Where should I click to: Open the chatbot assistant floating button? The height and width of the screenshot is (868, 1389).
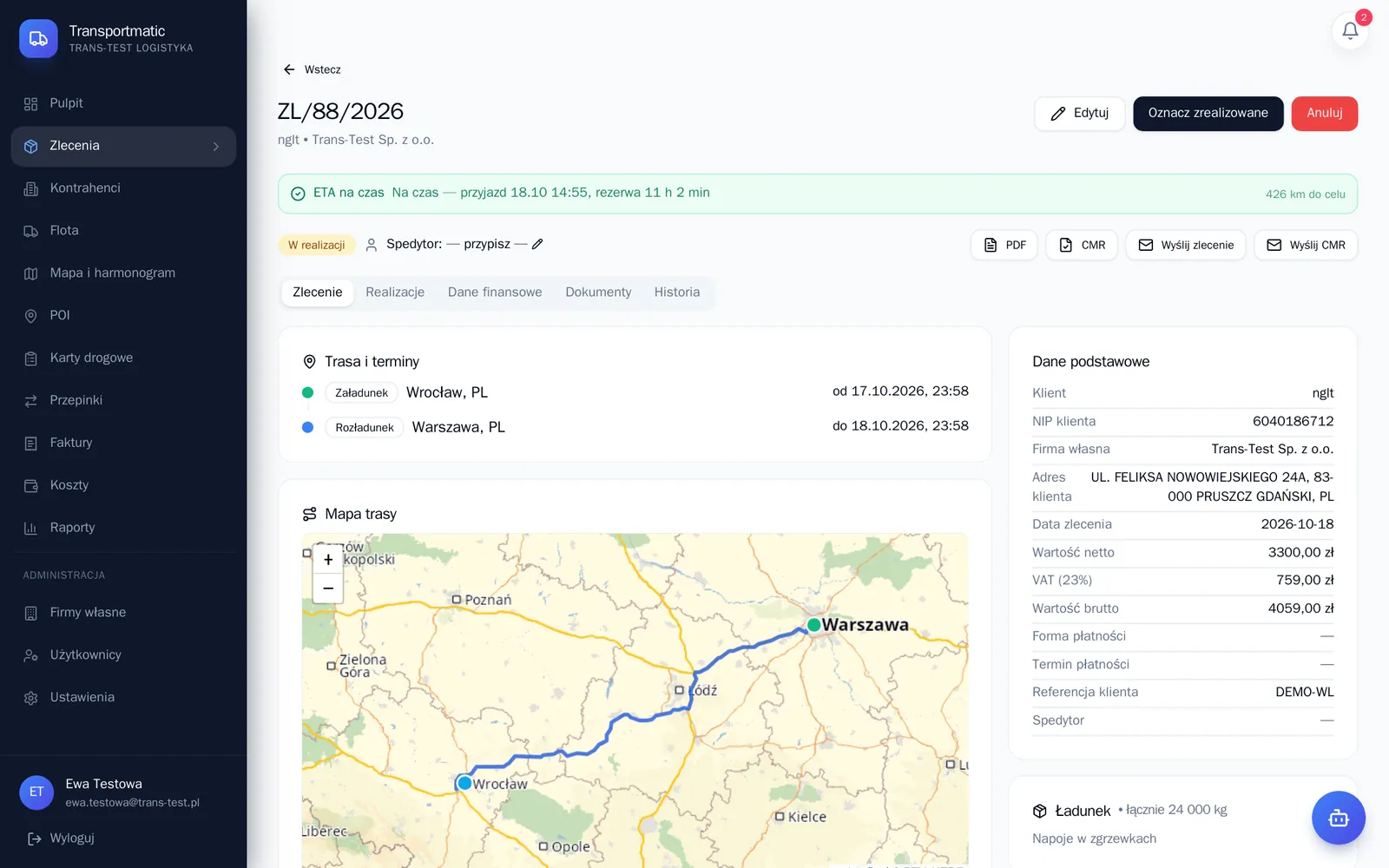(1338, 818)
